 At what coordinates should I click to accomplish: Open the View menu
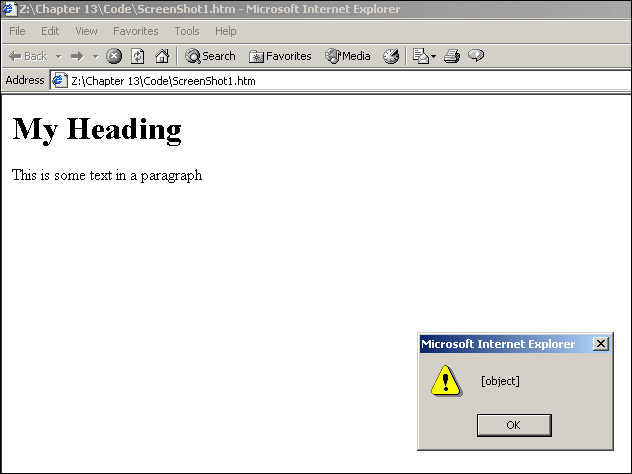pos(86,31)
